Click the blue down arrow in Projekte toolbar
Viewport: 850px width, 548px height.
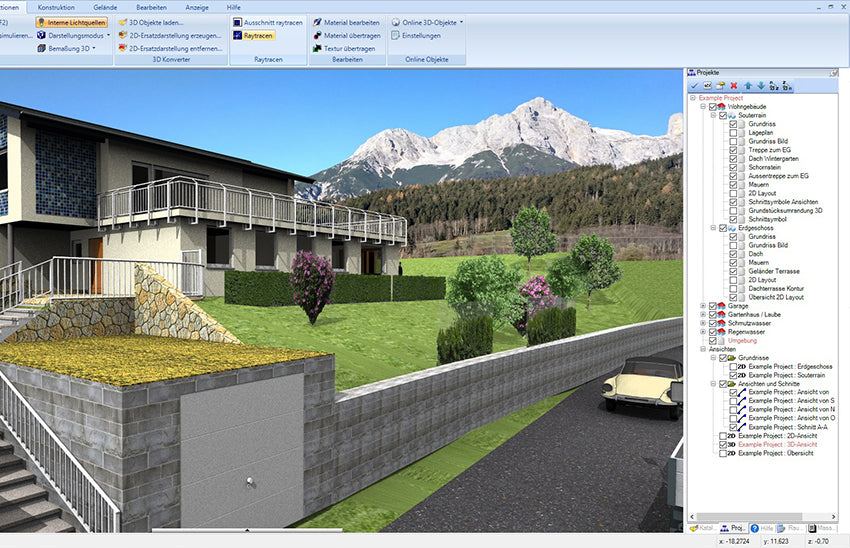pyautogui.click(x=761, y=86)
